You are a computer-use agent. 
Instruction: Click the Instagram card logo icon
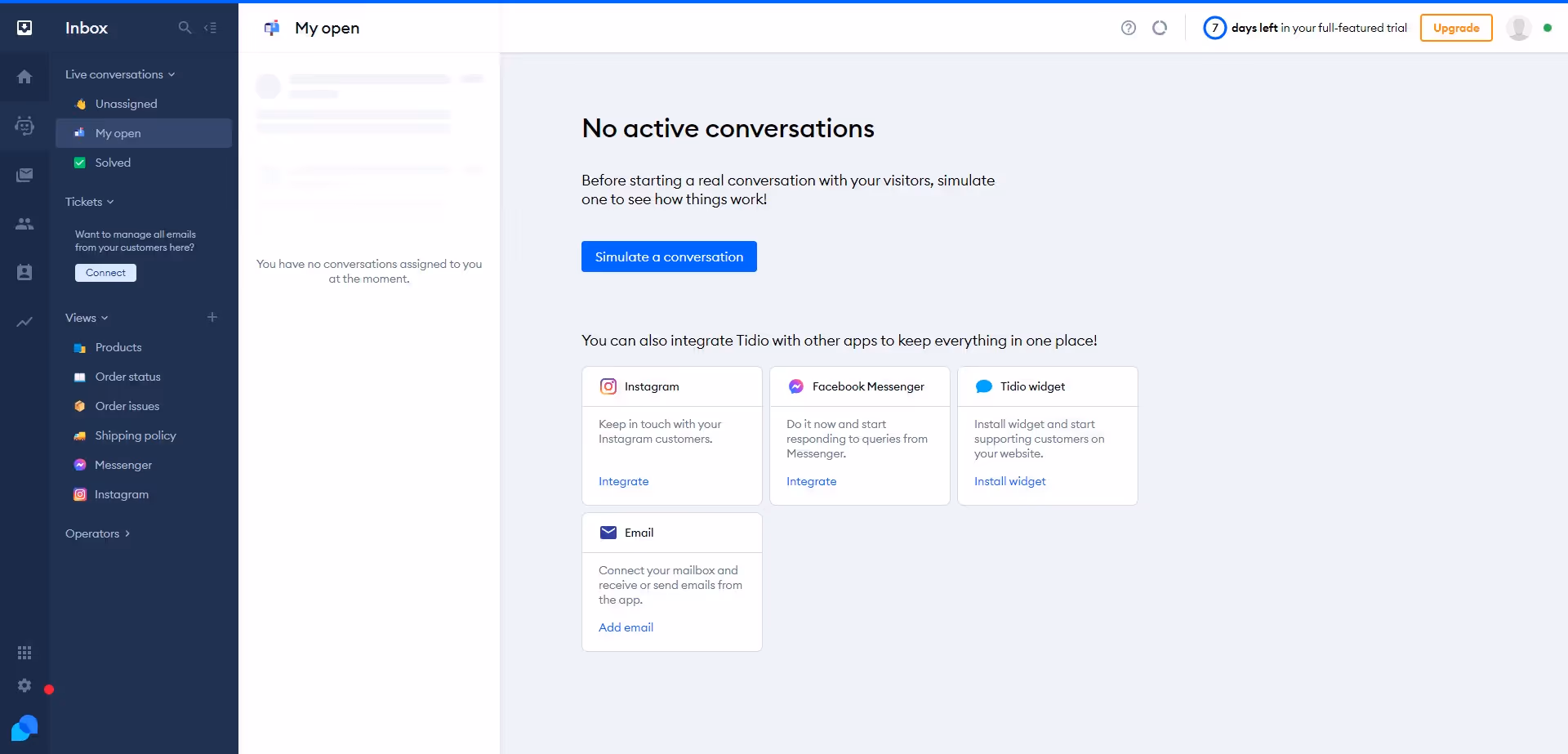click(608, 386)
